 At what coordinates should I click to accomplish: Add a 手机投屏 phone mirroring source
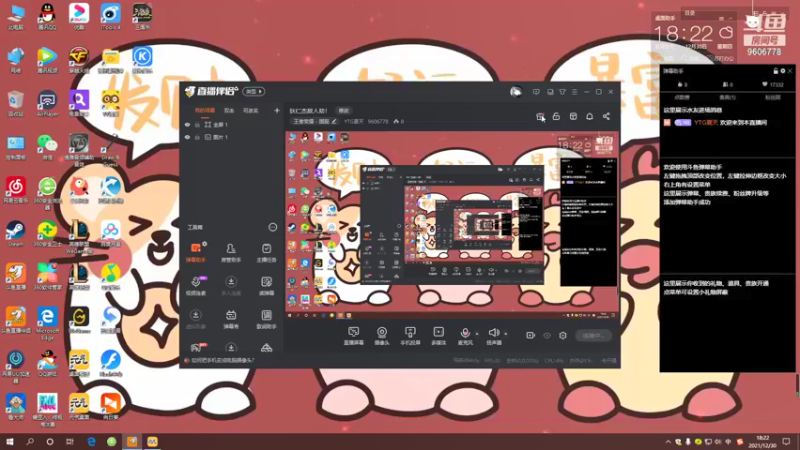click(x=410, y=336)
